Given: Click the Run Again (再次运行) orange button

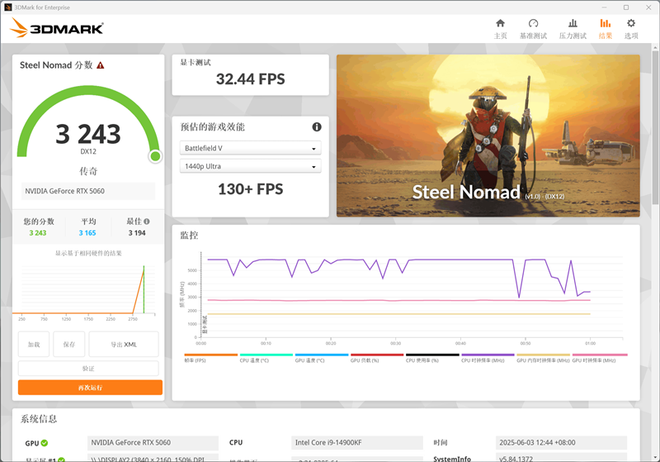Looking at the screenshot, I should (x=89, y=386).
